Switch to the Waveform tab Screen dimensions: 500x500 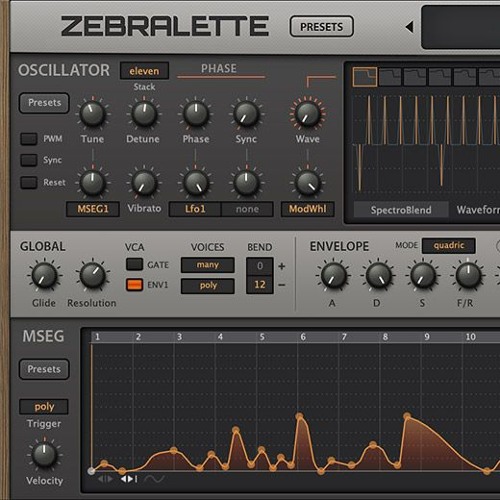pos(478,210)
